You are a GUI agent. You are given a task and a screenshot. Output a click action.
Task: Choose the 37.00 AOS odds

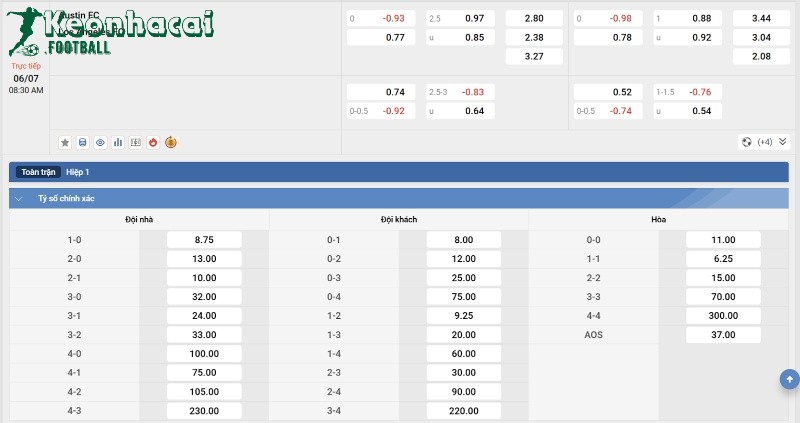[723, 334]
